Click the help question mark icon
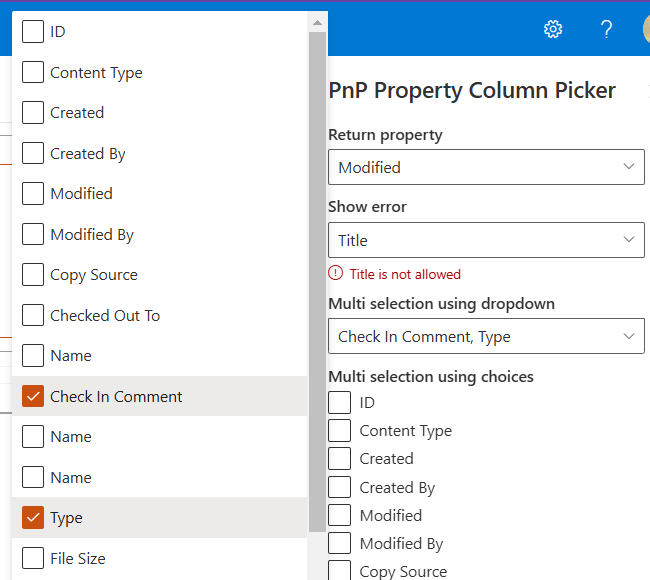 606,29
